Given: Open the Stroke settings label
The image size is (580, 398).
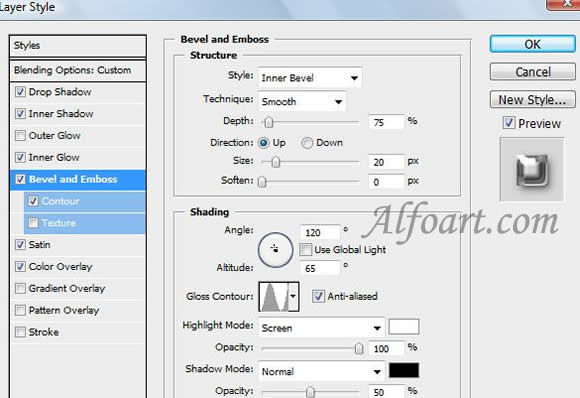Looking at the screenshot, I should point(44,332).
